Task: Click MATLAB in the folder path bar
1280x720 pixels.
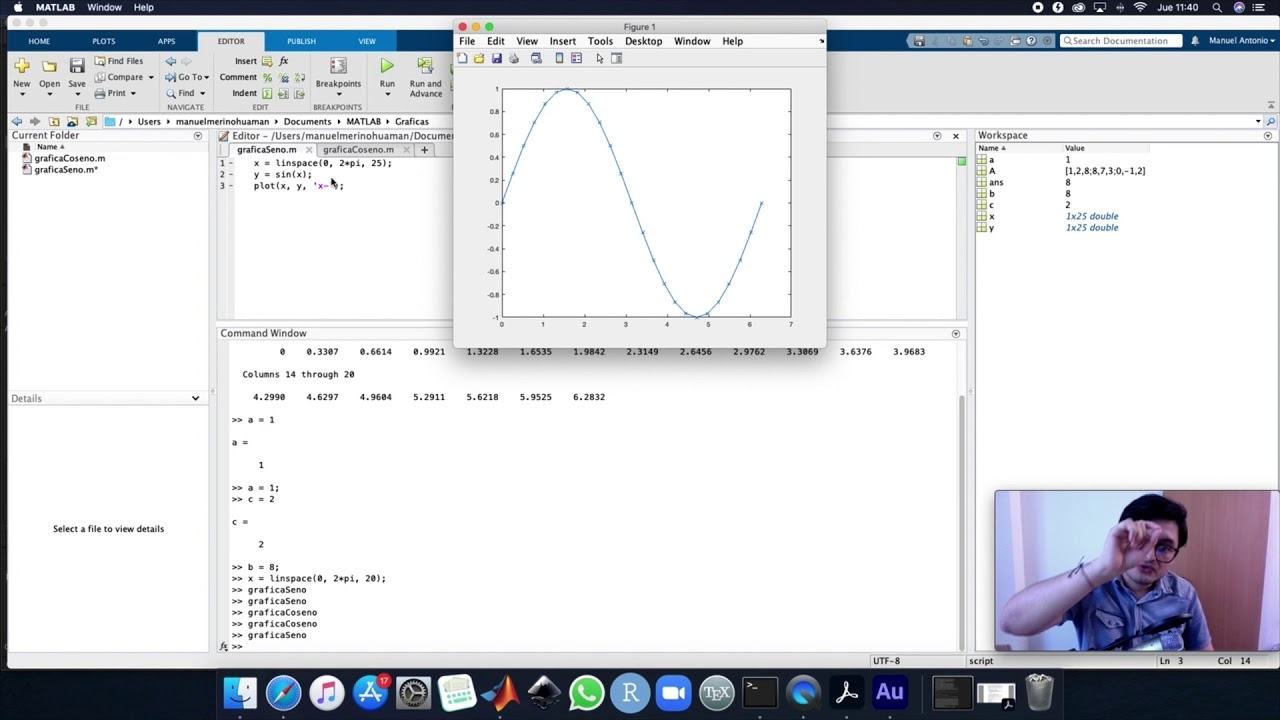Action: tap(363, 122)
